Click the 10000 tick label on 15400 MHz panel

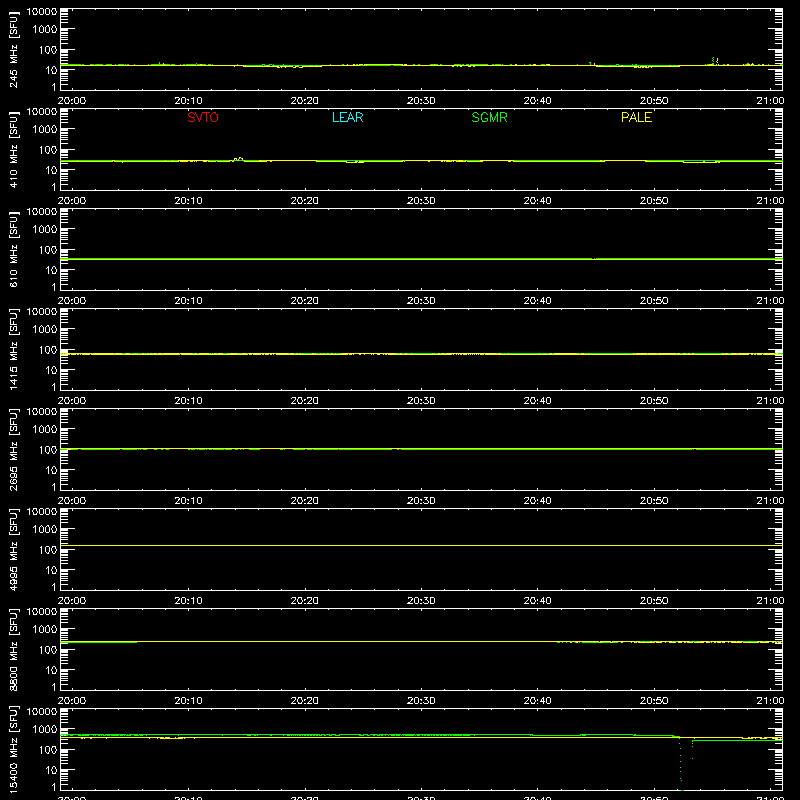42,712
